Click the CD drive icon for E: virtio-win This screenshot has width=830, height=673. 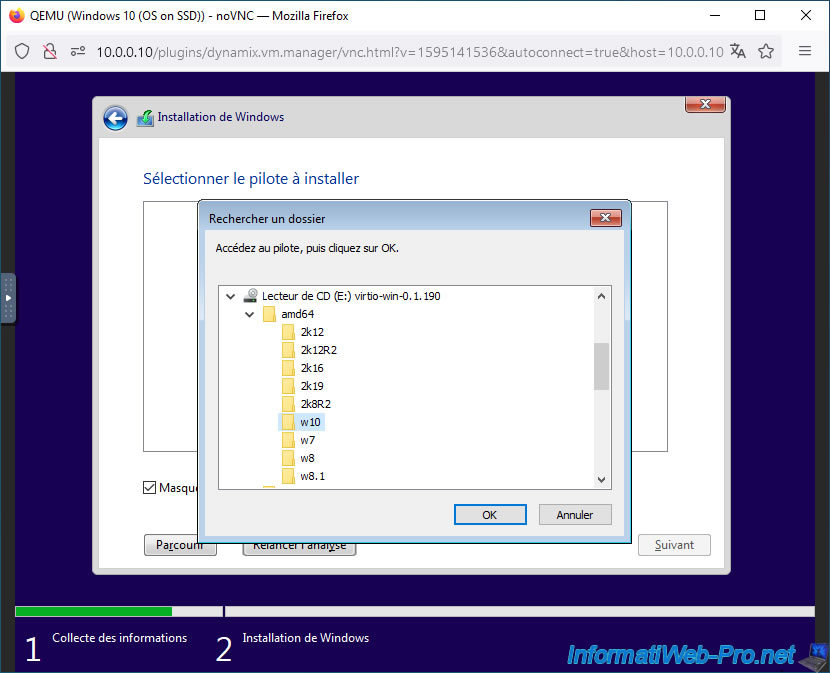pos(250,295)
